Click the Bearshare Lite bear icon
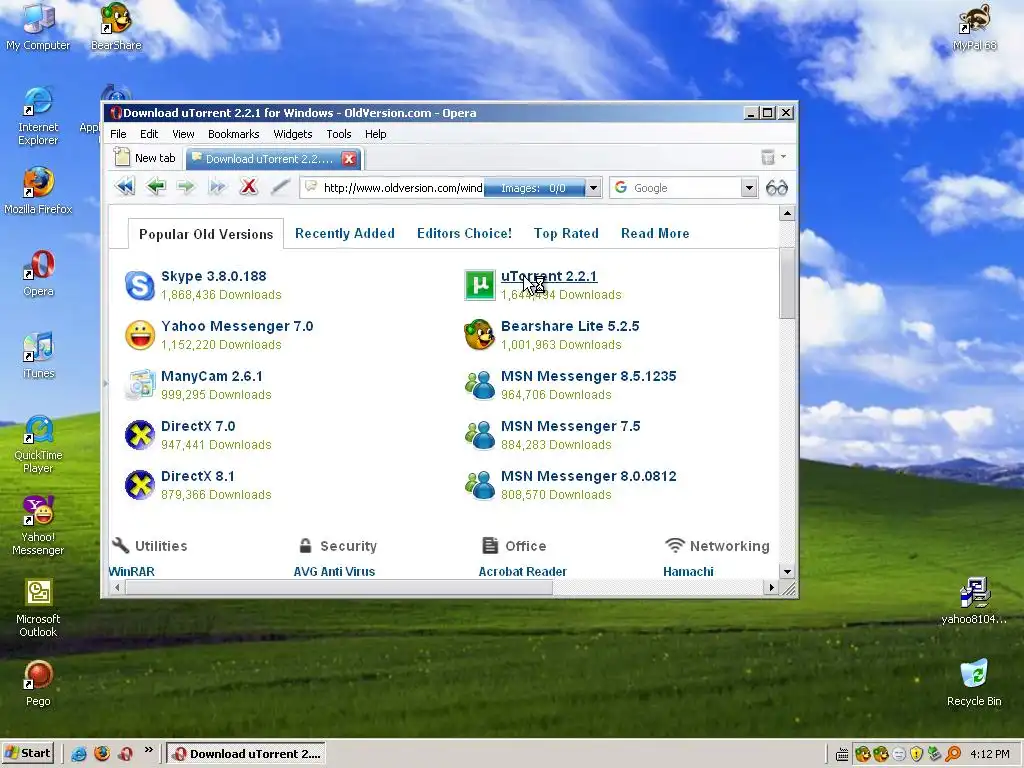Screen dimensions: 1024x768 (480, 335)
